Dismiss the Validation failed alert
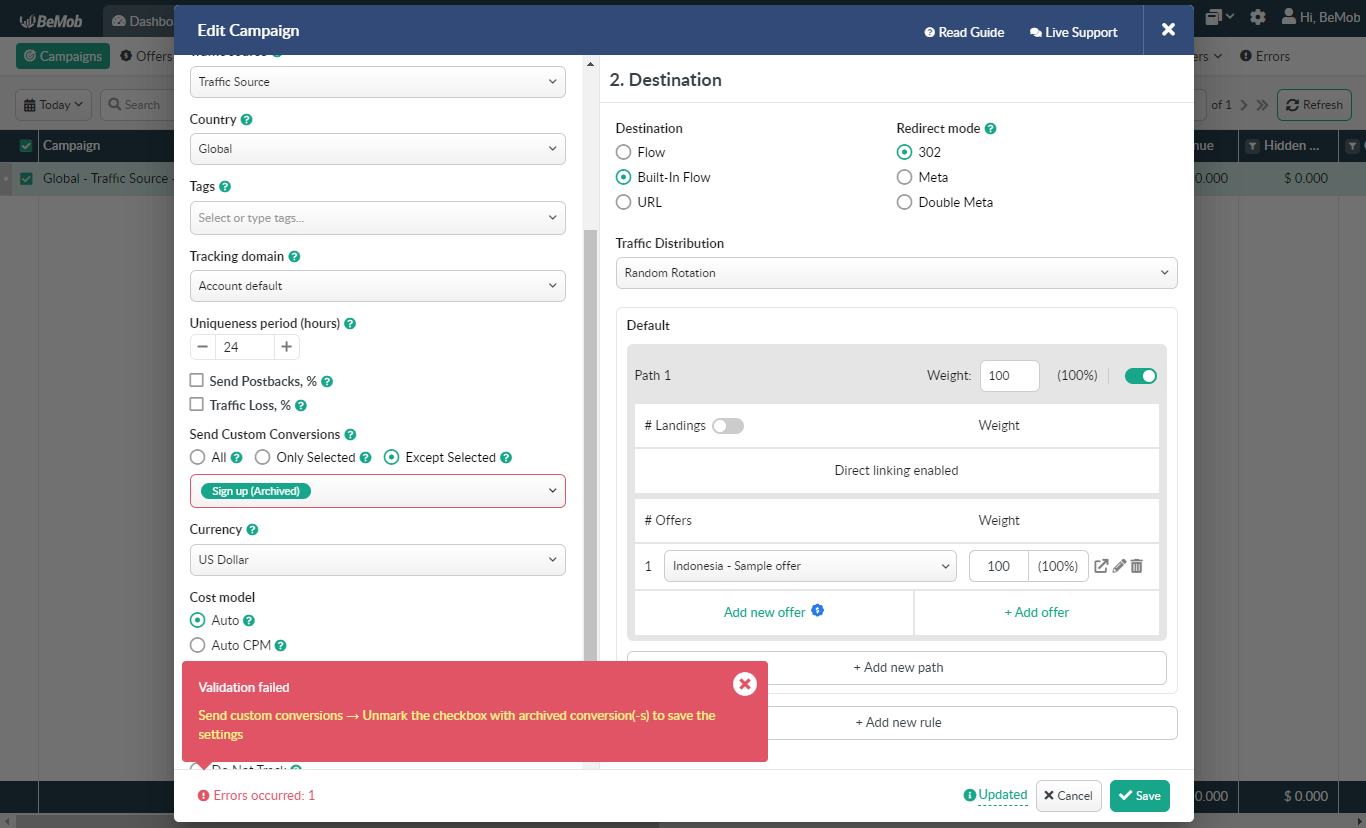 point(744,683)
